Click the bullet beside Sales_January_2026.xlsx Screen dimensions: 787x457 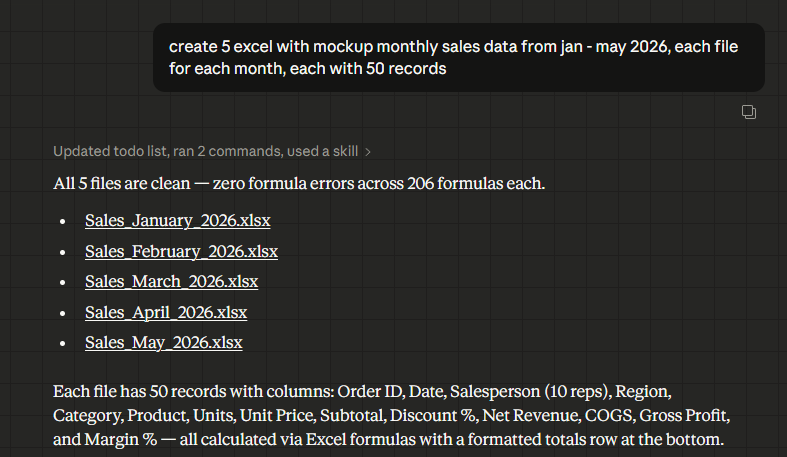pos(63,221)
